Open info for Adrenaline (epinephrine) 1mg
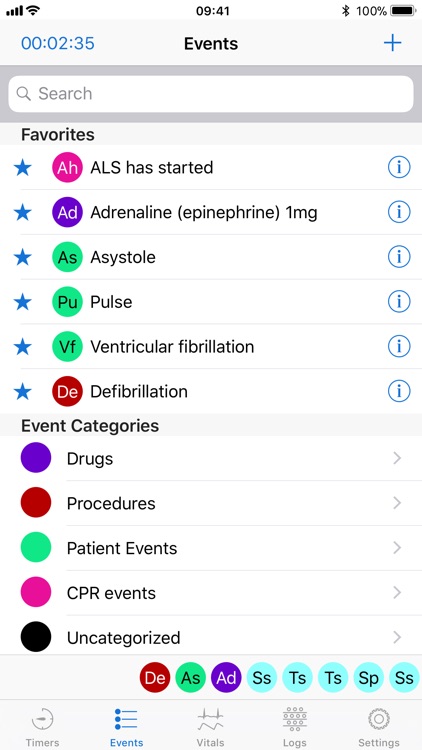 point(399,212)
